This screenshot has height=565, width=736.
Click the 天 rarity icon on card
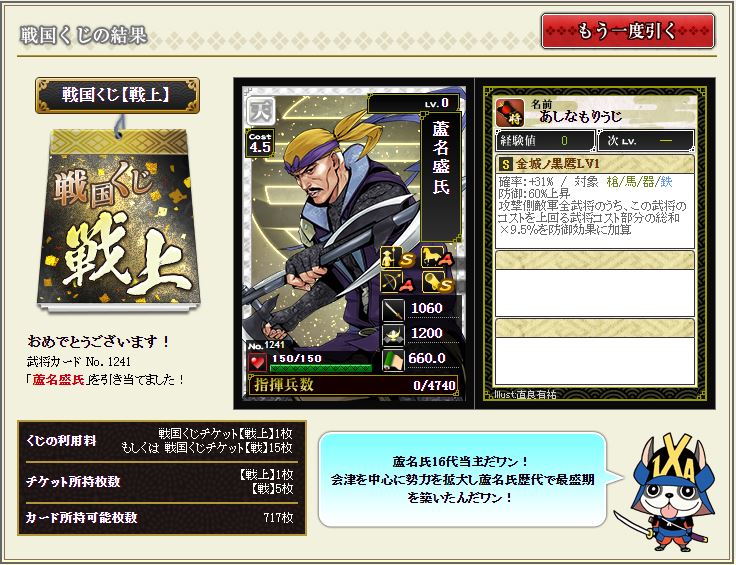pyautogui.click(x=261, y=110)
